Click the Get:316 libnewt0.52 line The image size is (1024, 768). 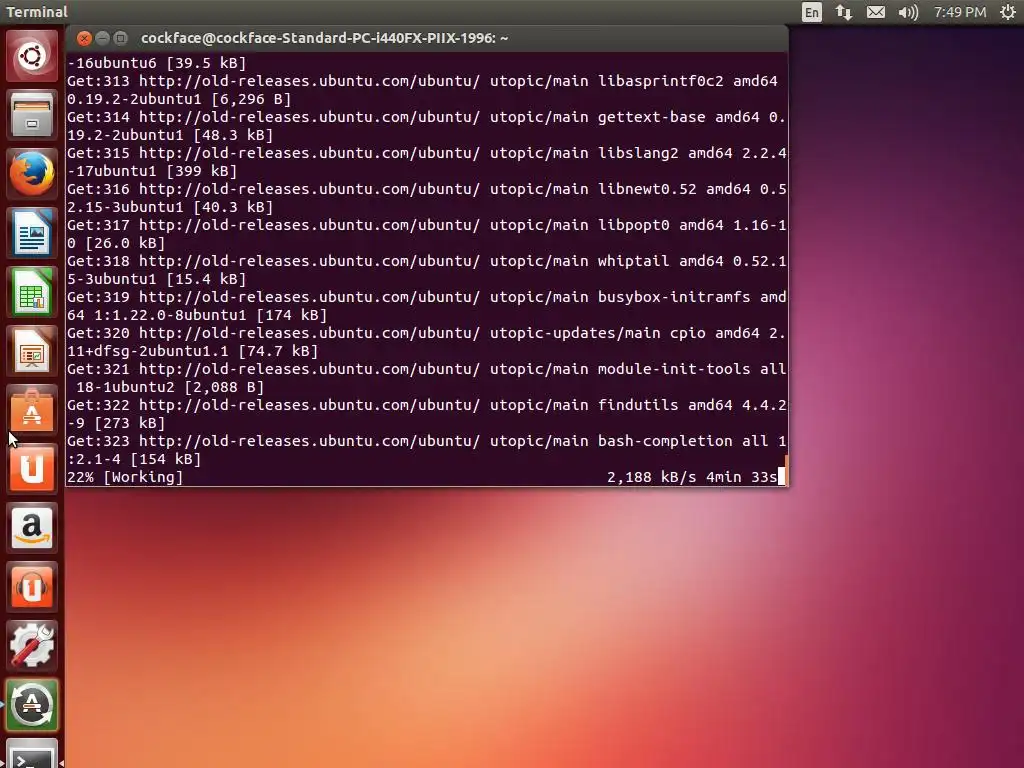426,189
